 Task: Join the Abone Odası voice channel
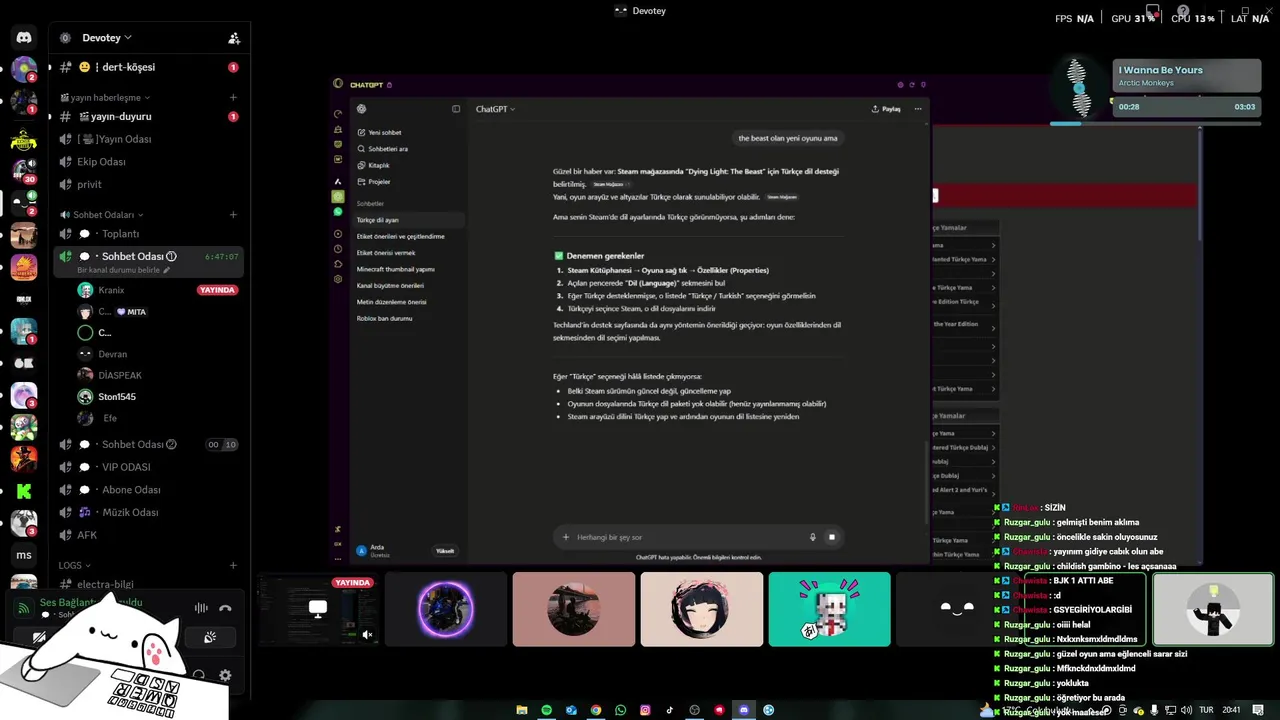point(149,490)
